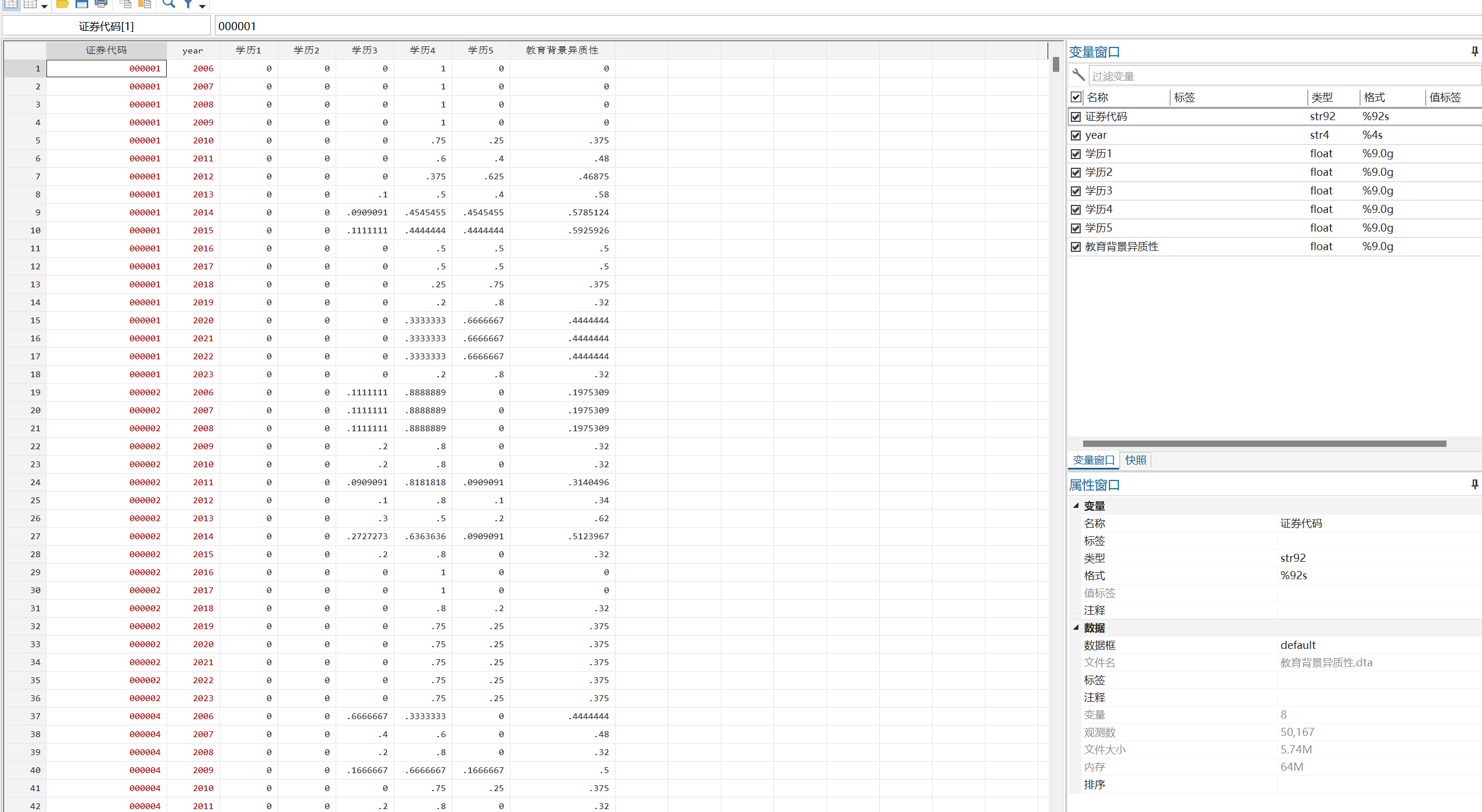Pin the 变量窗口 panel

click(x=1474, y=52)
